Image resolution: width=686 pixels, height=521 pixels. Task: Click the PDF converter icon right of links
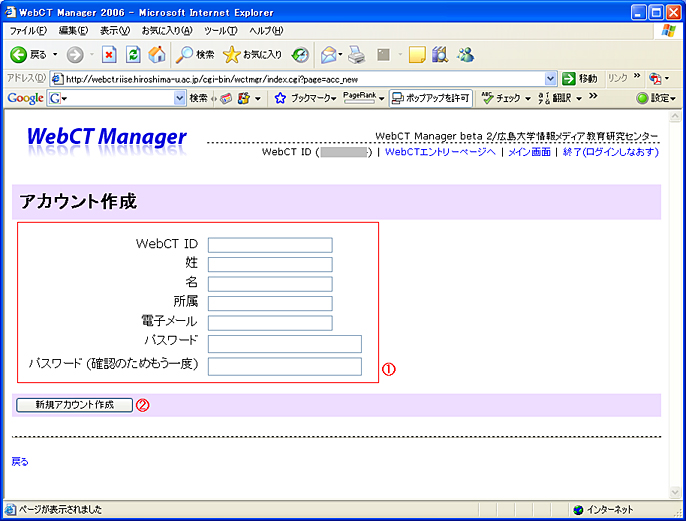click(655, 79)
